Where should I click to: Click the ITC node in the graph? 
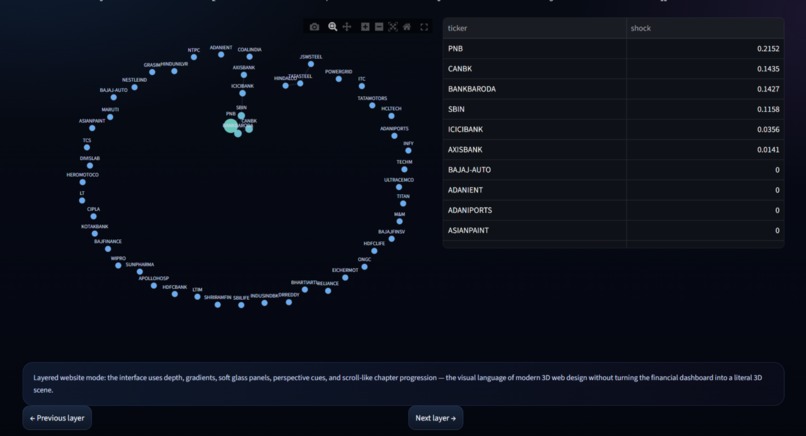tap(362, 86)
